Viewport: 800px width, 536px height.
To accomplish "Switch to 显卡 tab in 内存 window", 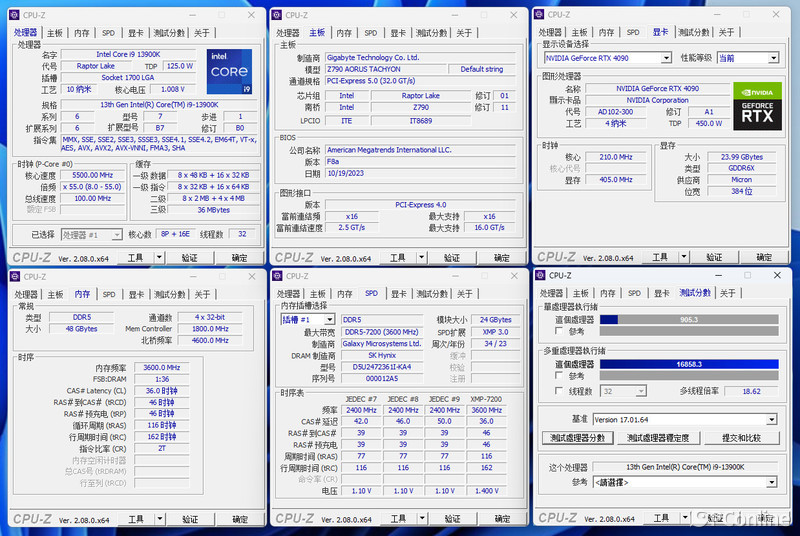I will point(136,295).
